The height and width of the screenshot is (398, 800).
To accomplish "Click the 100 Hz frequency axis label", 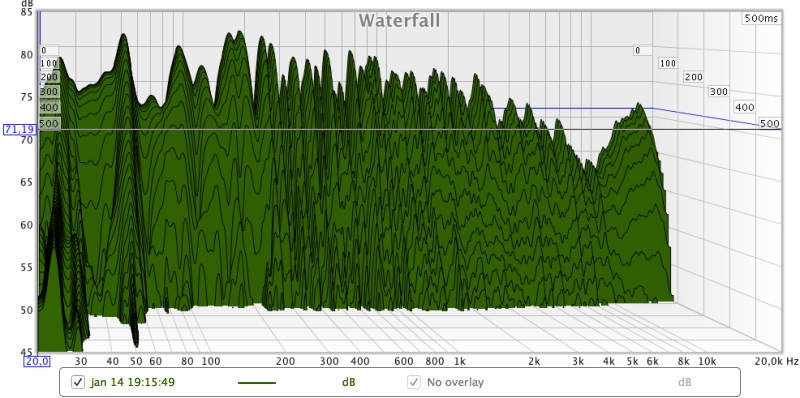I will tap(211, 361).
